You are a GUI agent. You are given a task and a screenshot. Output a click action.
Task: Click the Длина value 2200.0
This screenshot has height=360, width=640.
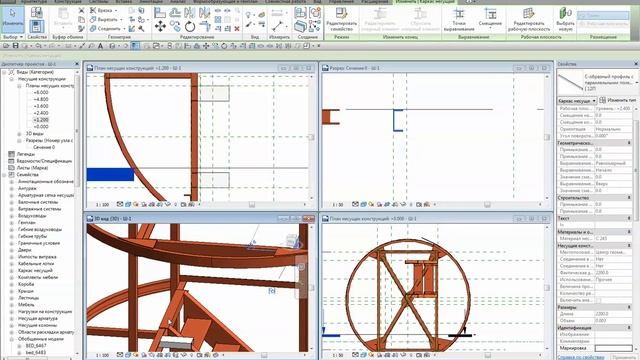pos(613,314)
